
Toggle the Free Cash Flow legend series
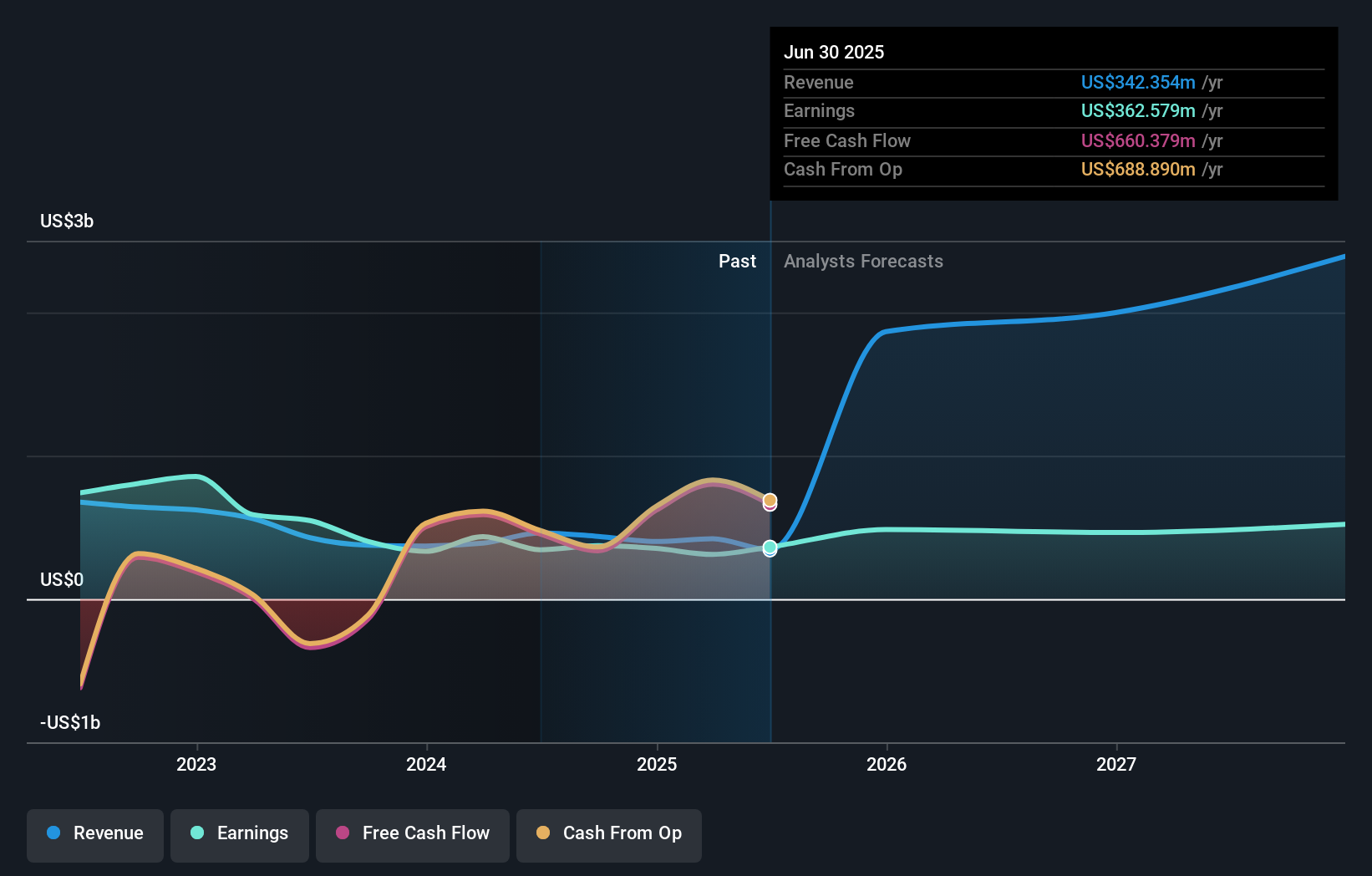click(413, 835)
